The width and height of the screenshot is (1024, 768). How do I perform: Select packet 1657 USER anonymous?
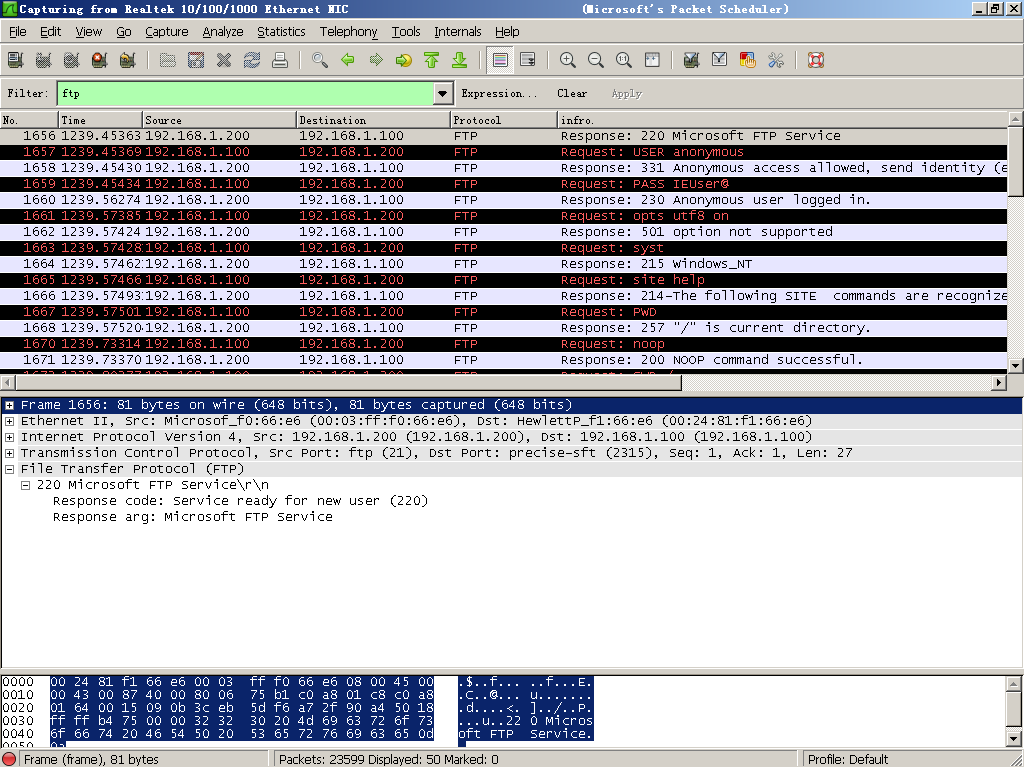pyautogui.click(x=504, y=152)
